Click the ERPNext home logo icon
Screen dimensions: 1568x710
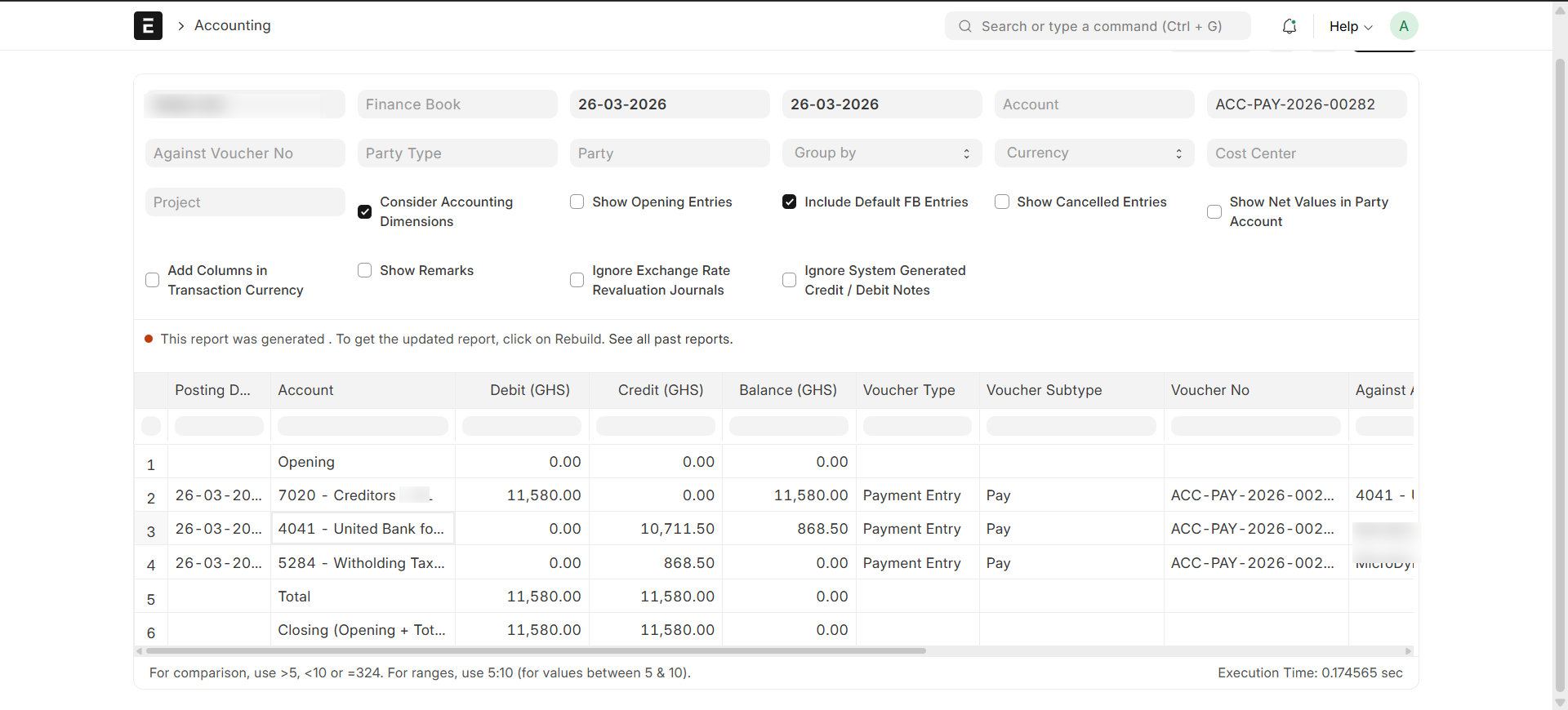tap(148, 26)
